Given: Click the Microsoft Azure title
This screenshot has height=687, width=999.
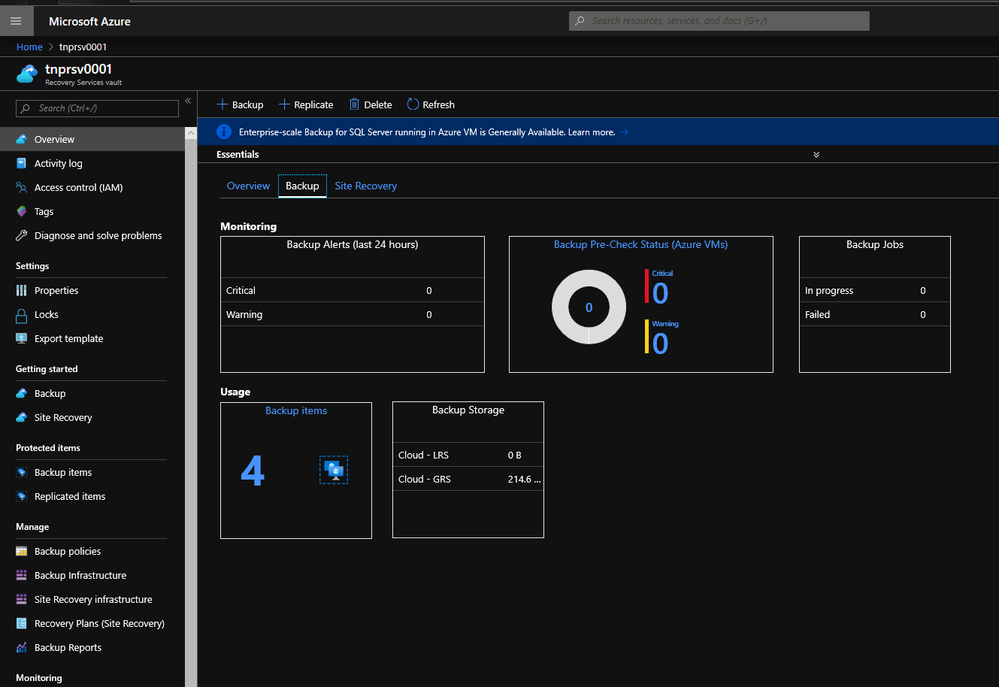Looking at the screenshot, I should click(90, 22).
